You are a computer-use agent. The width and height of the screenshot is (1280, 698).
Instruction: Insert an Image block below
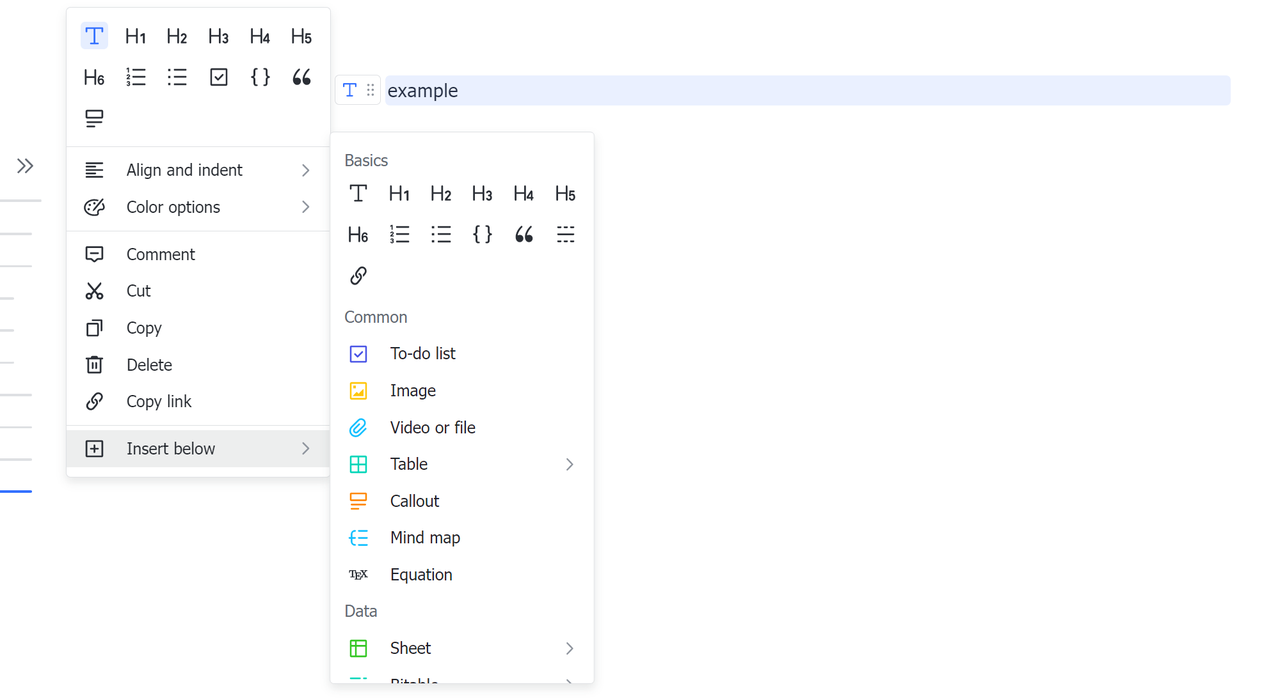(412, 391)
